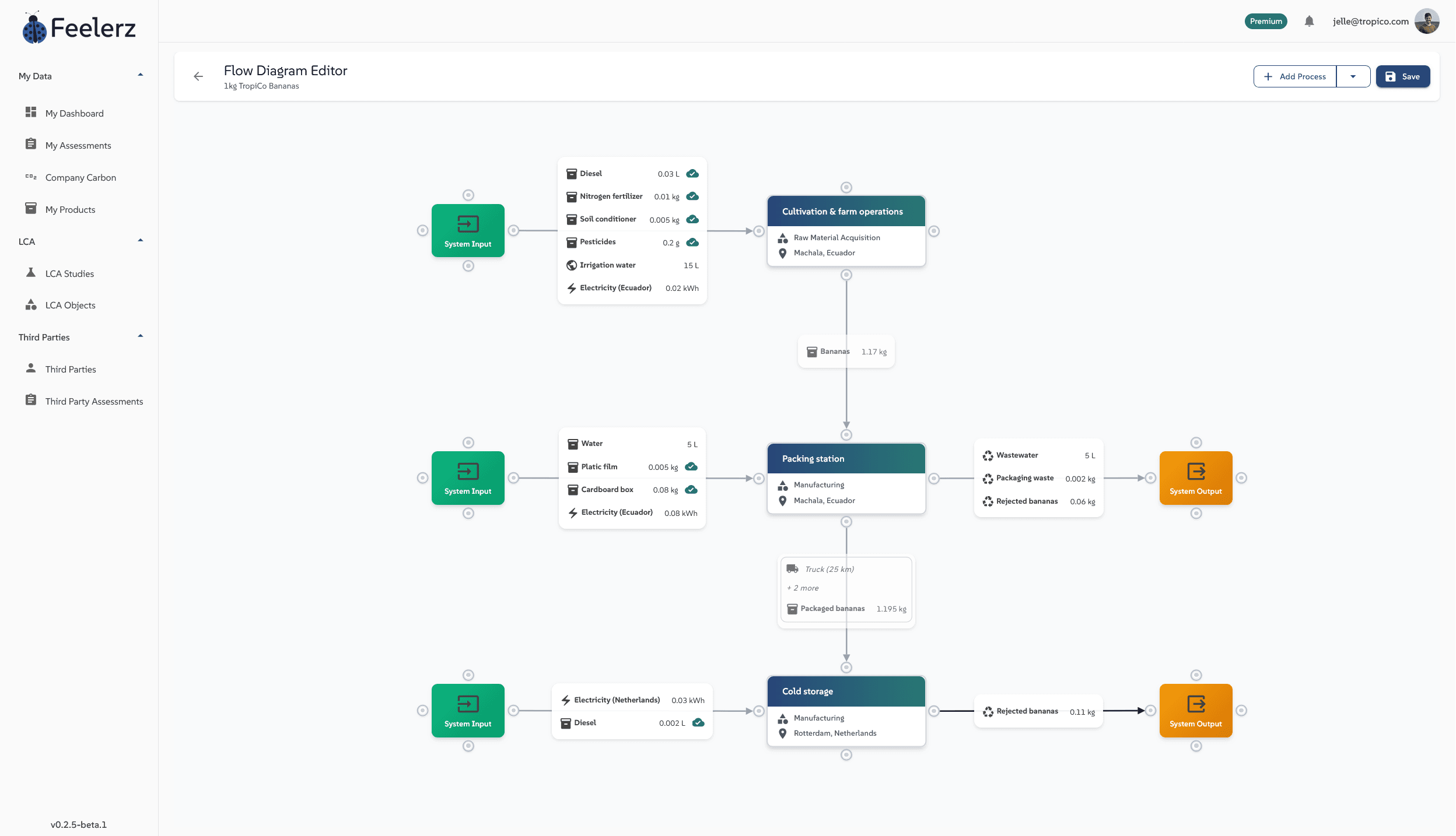Select the System Output node next to Packing station
Screen dimensions: 1456x836
click(x=1195, y=478)
